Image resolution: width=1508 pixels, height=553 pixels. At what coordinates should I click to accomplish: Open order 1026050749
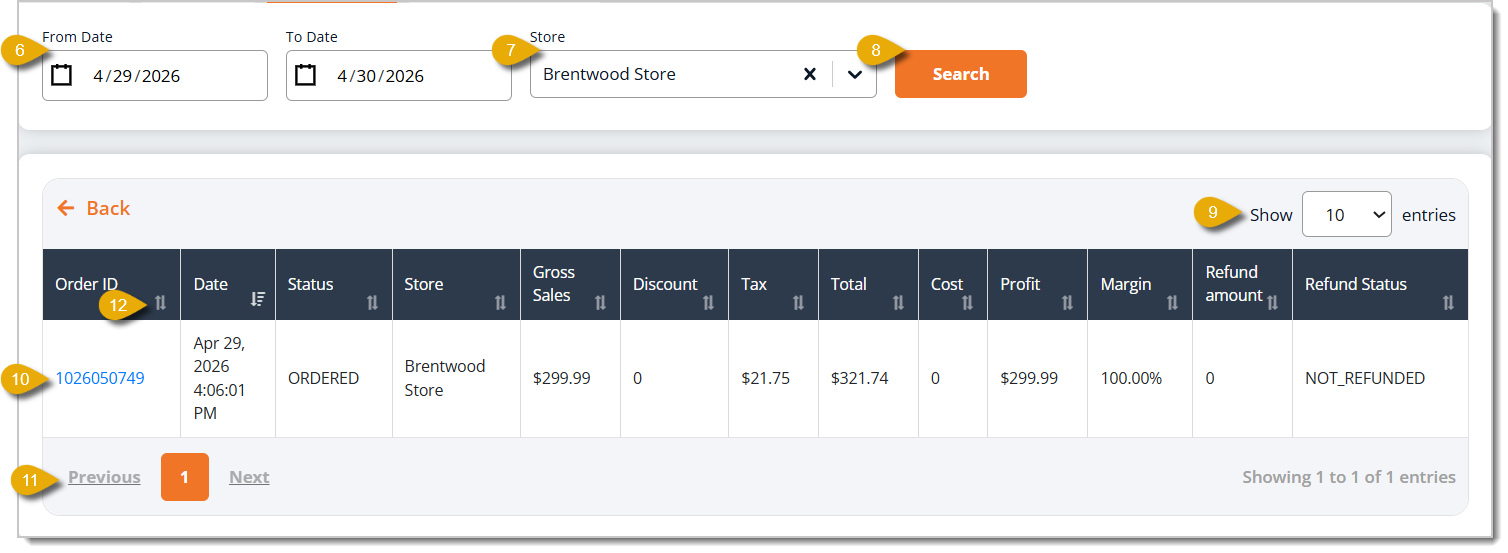click(x=100, y=378)
